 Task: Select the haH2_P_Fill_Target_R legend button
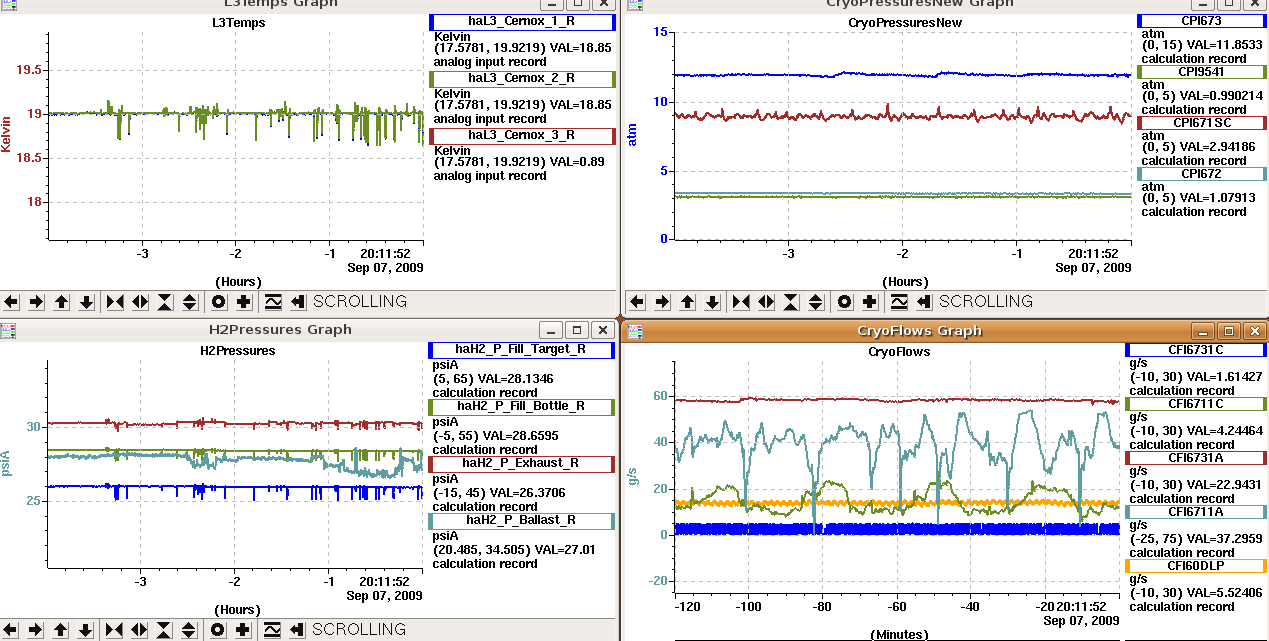pos(522,350)
